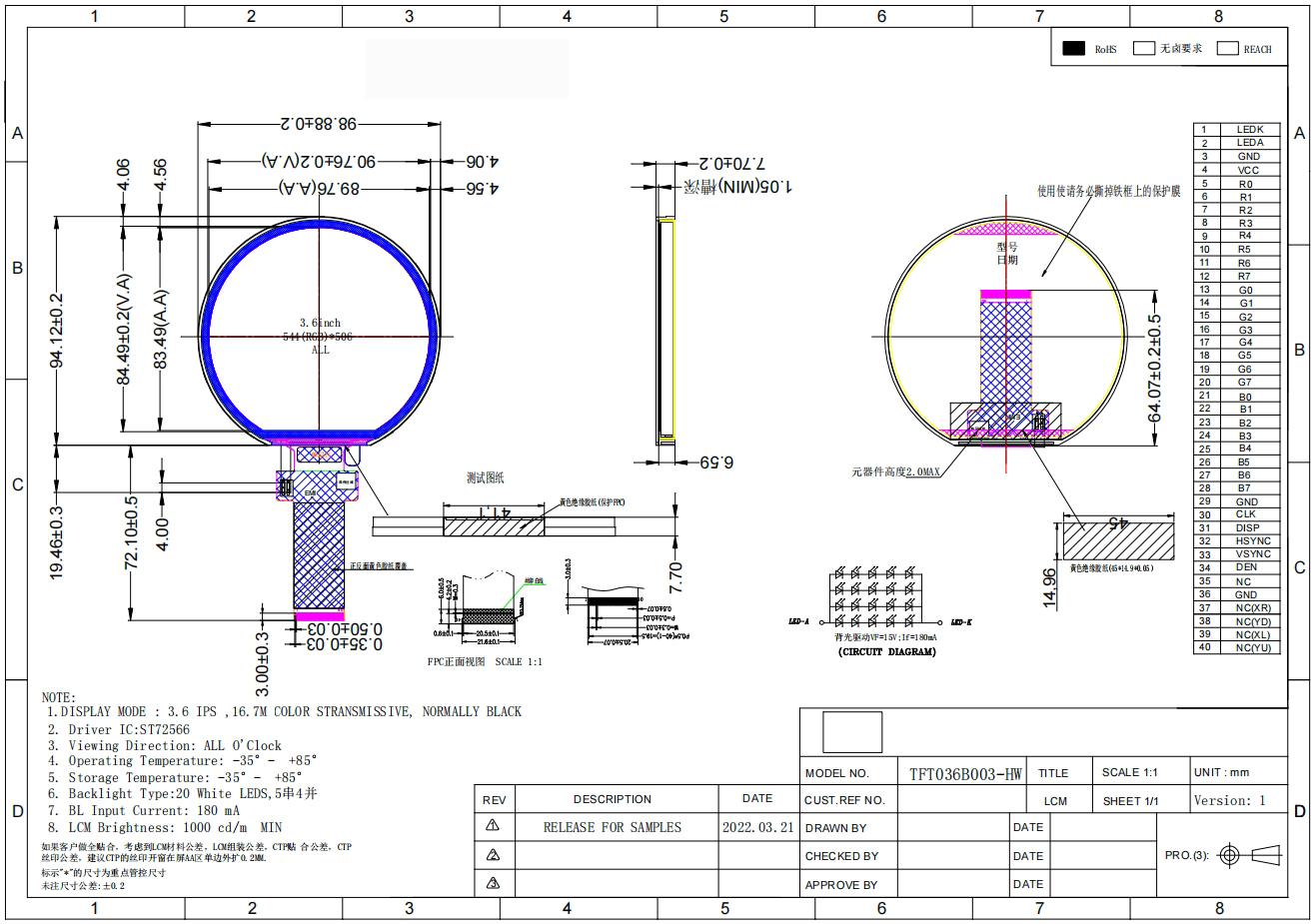The width and height of the screenshot is (1315, 924).
Task: Select the HSYNC pin 32 row
Action: (x=1237, y=540)
